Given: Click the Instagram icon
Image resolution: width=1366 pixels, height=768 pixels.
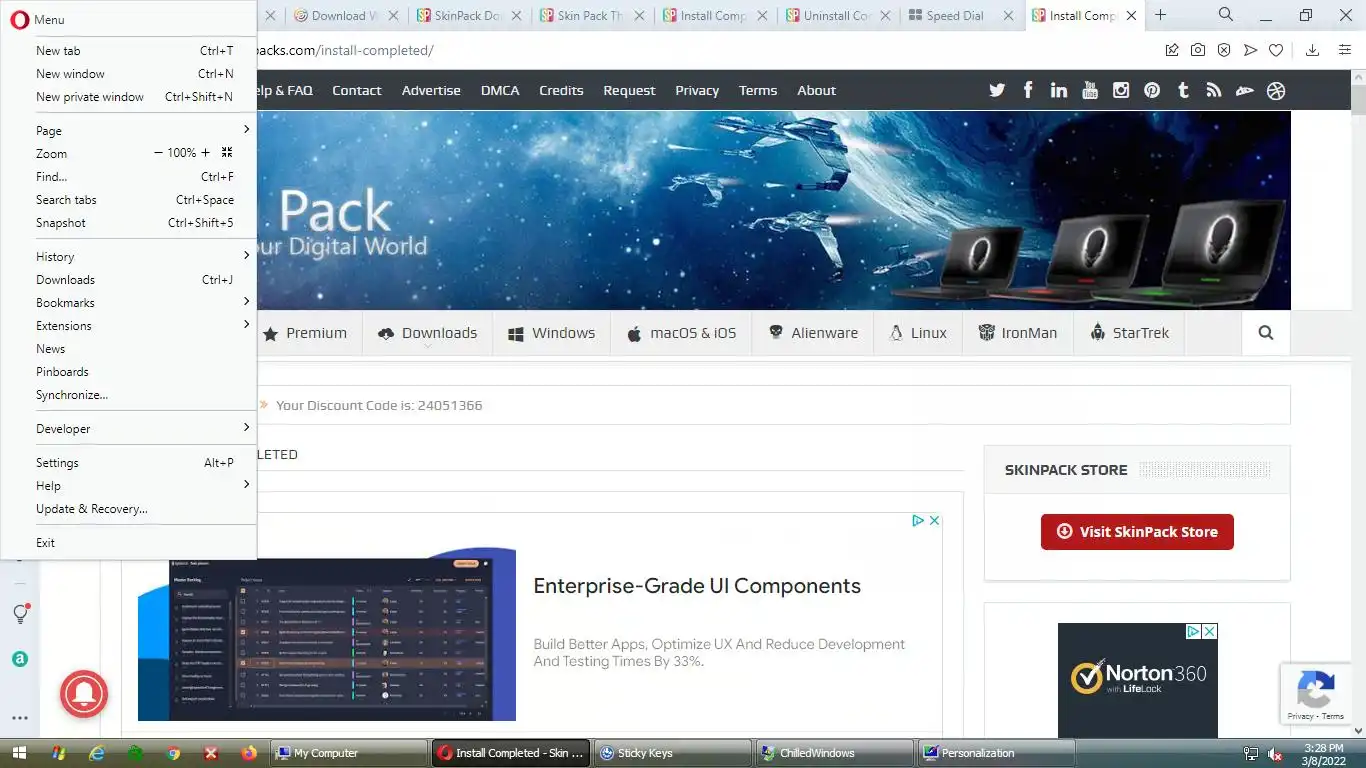Looking at the screenshot, I should (1121, 90).
